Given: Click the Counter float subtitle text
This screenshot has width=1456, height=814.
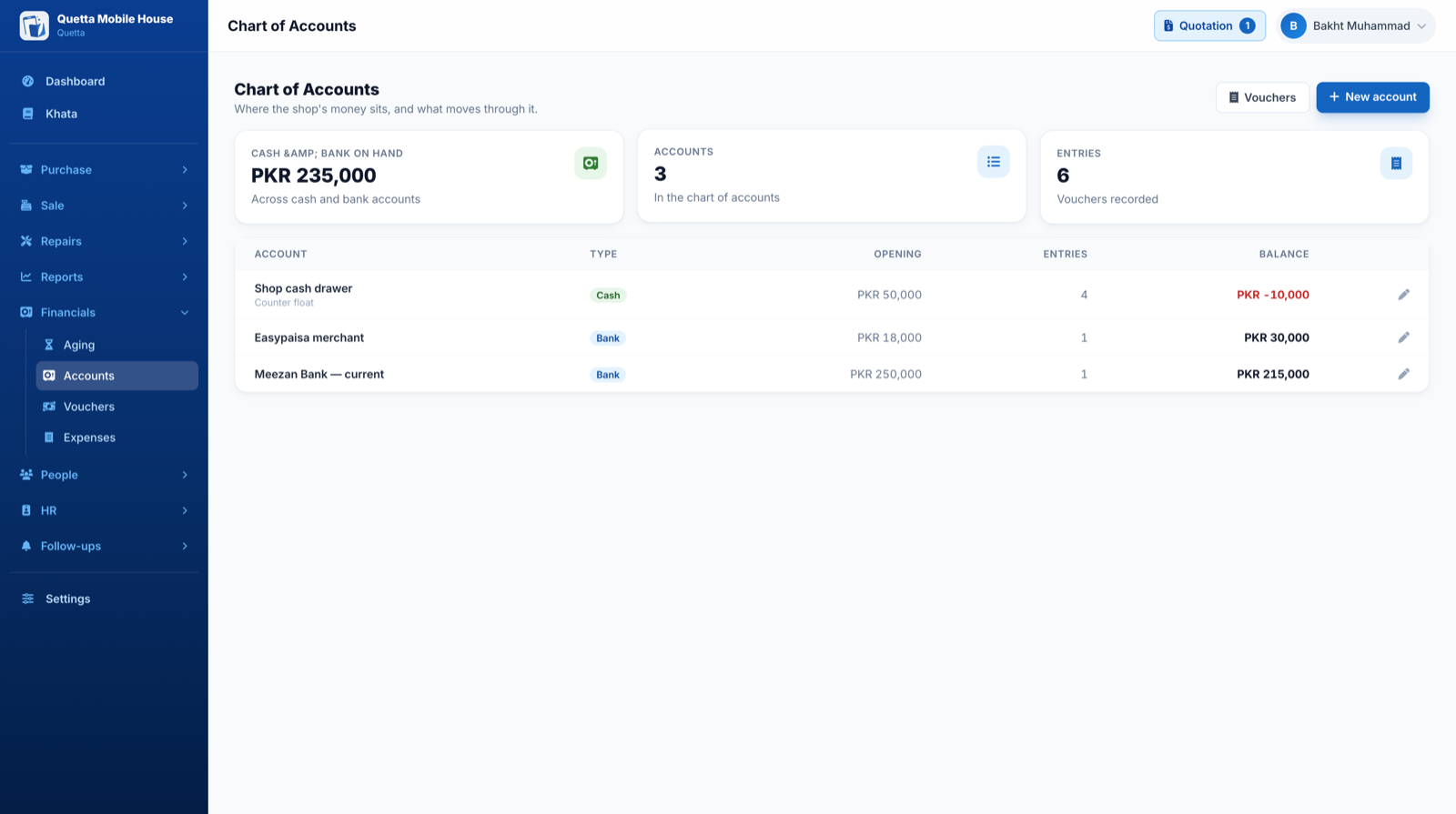Looking at the screenshot, I should 284,303.
